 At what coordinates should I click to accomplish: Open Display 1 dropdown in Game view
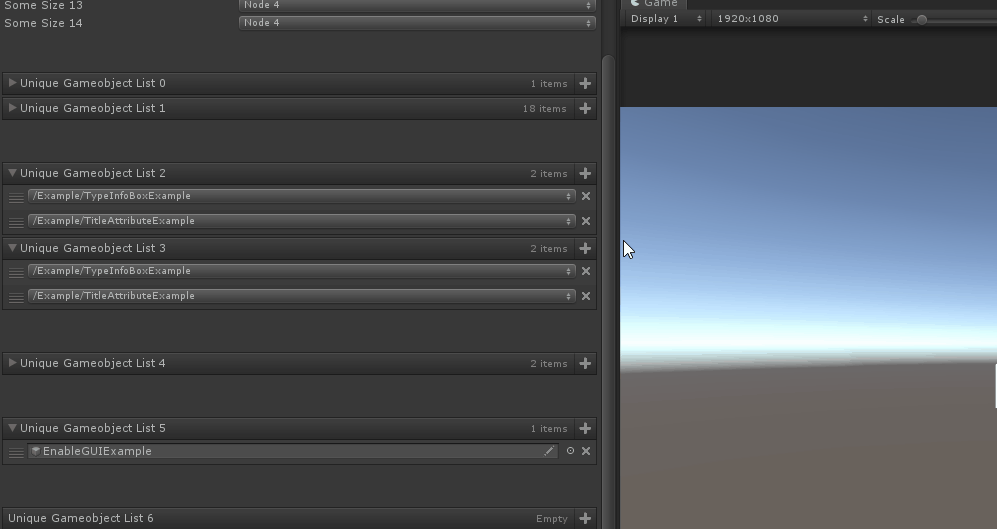tap(665, 19)
